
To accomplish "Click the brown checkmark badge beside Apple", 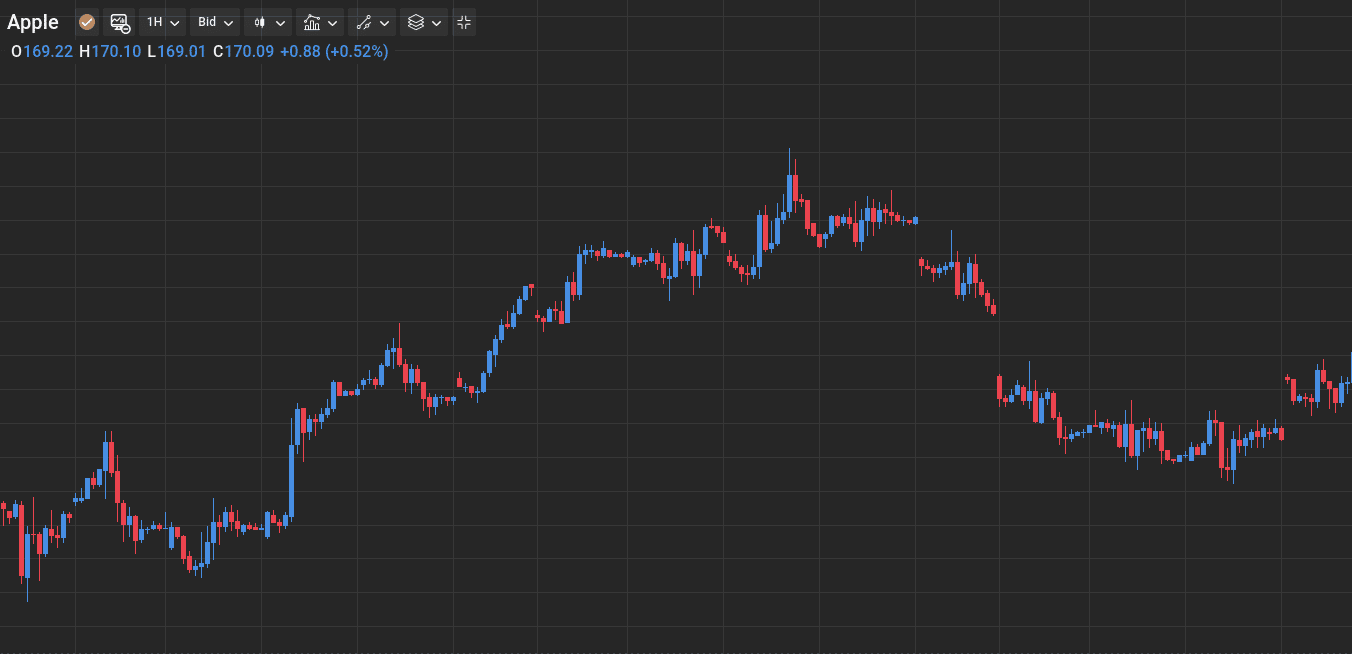I will click(x=87, y=22).
